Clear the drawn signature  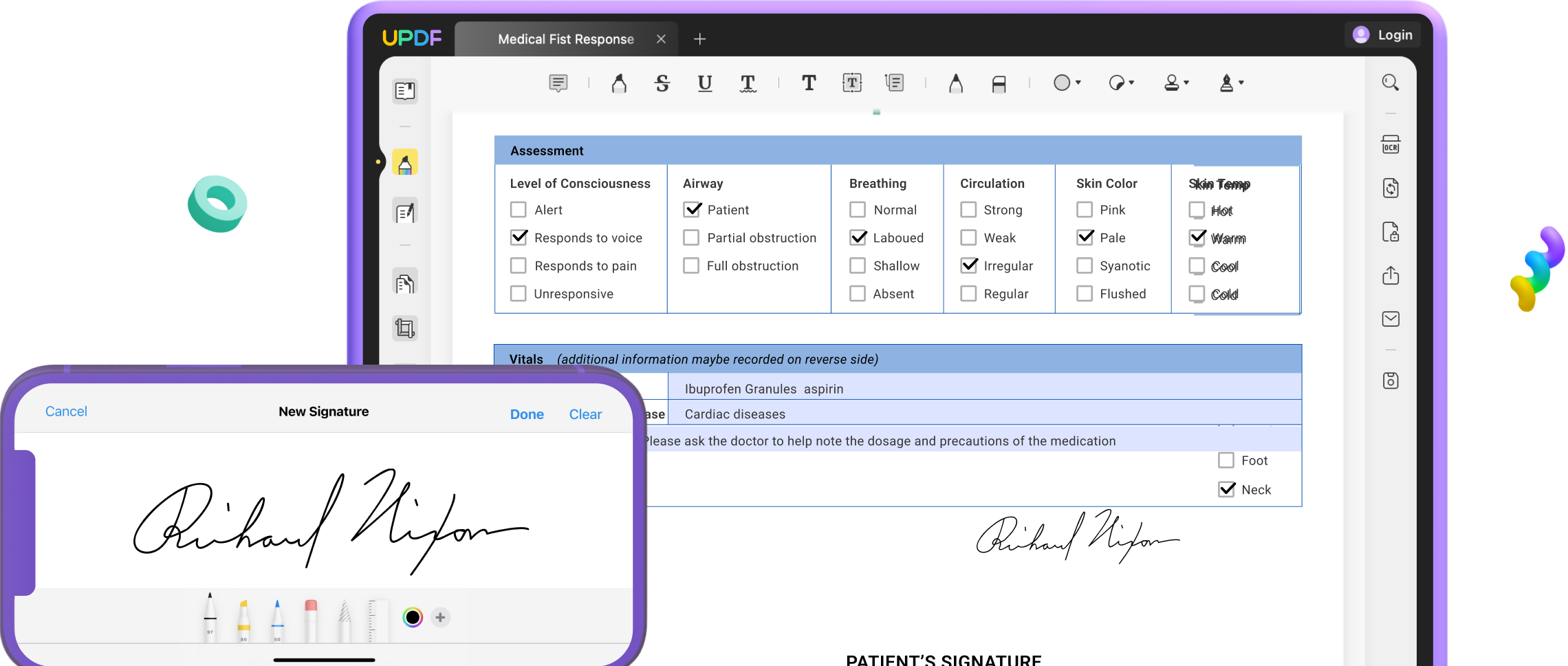pyautogui.click(x=585, y=414)
